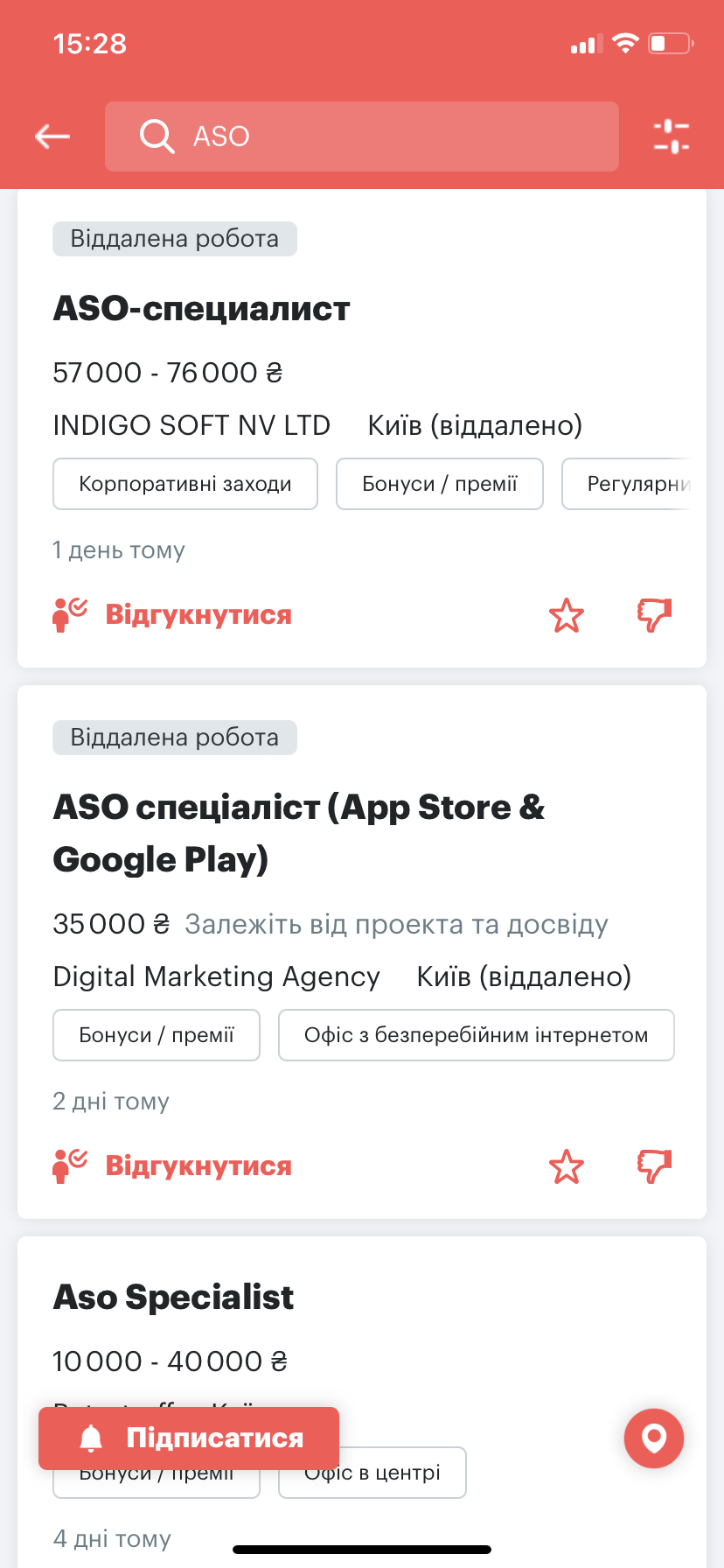Open ASO спеціаліст (App Store & Google Play)

[298, 833]
